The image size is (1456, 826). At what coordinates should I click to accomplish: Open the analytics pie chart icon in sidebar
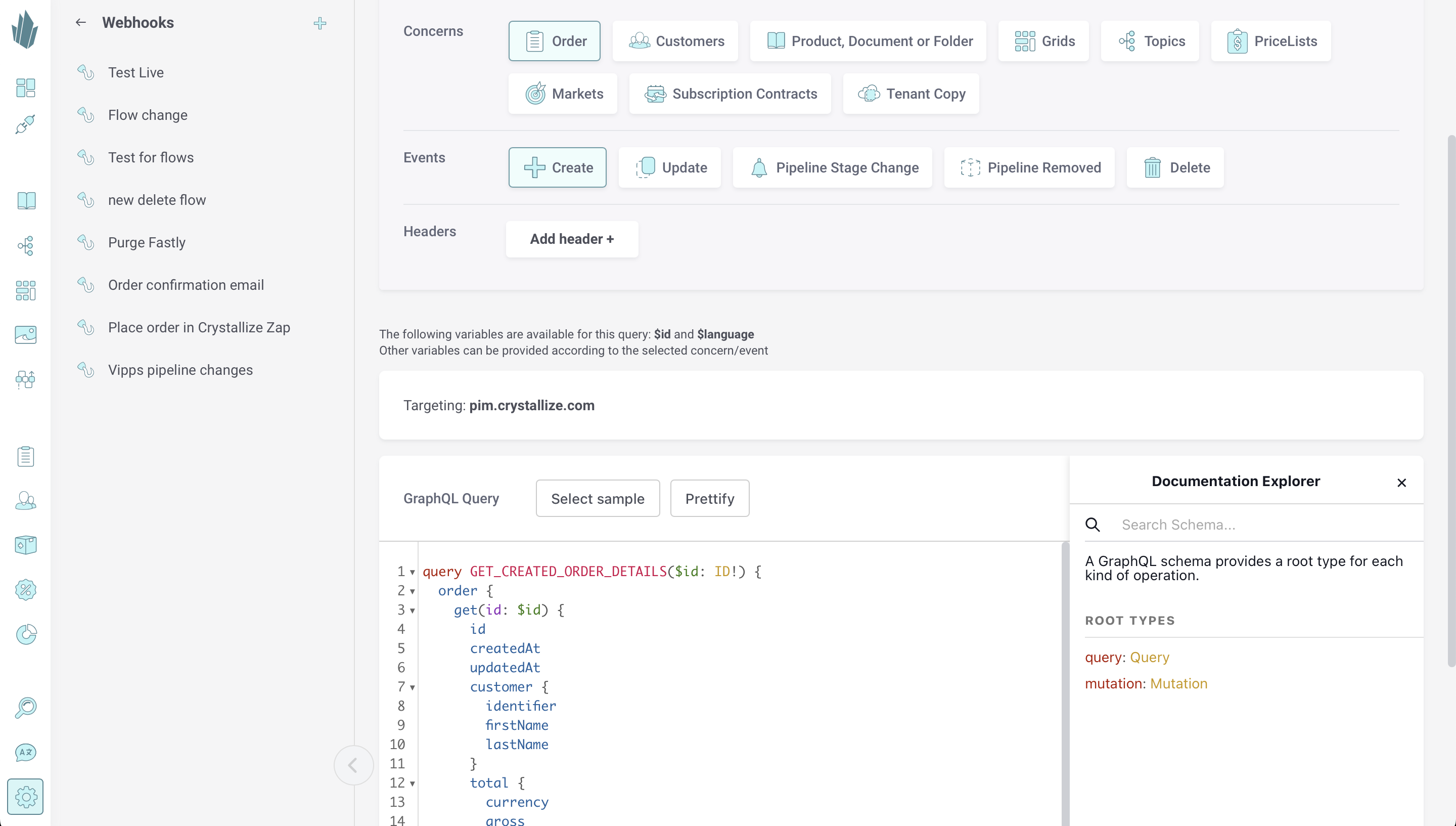(25, 634)
